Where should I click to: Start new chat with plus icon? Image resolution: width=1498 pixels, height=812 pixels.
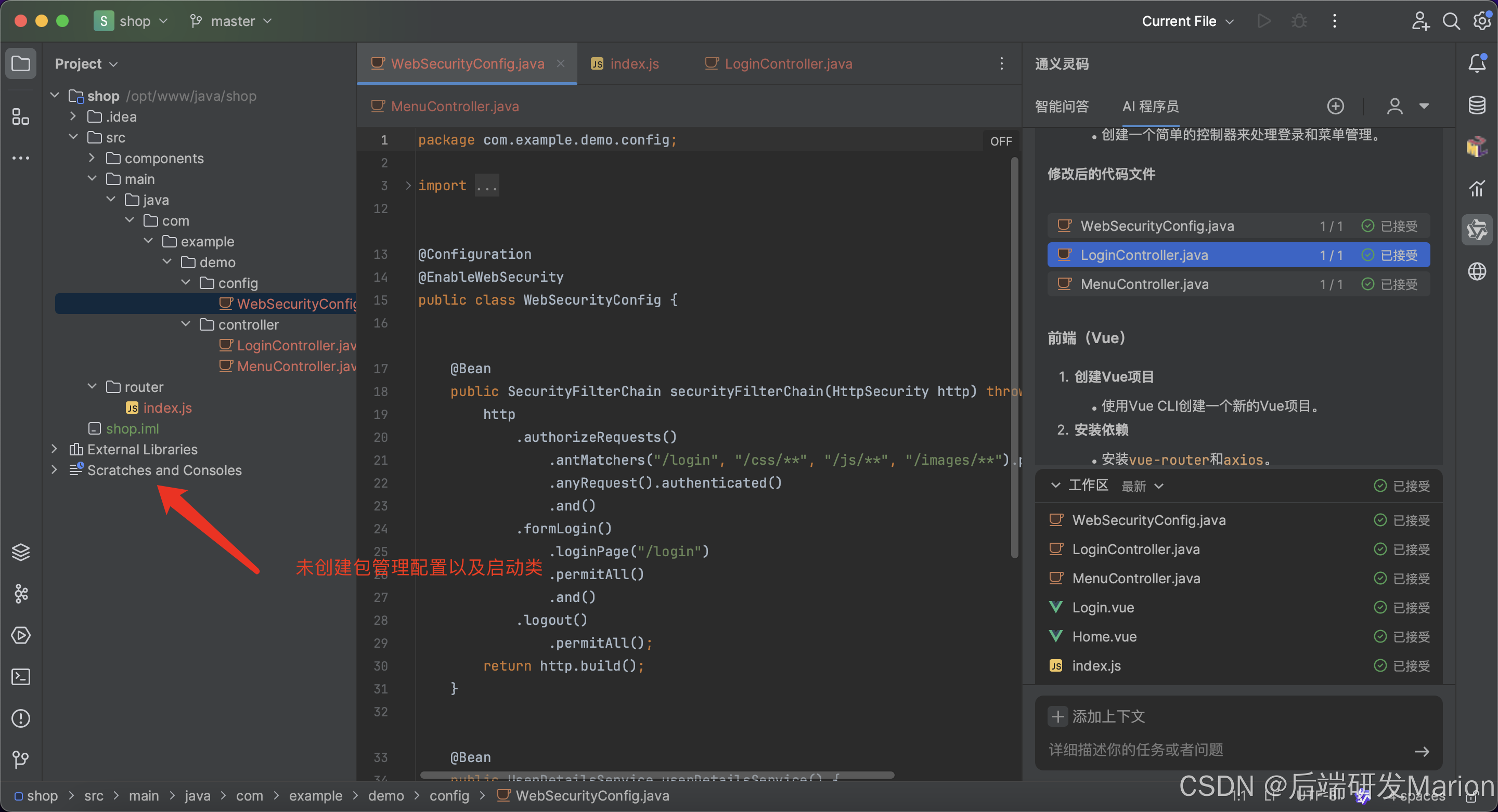pyautogui.click(x=1335, y=107)
